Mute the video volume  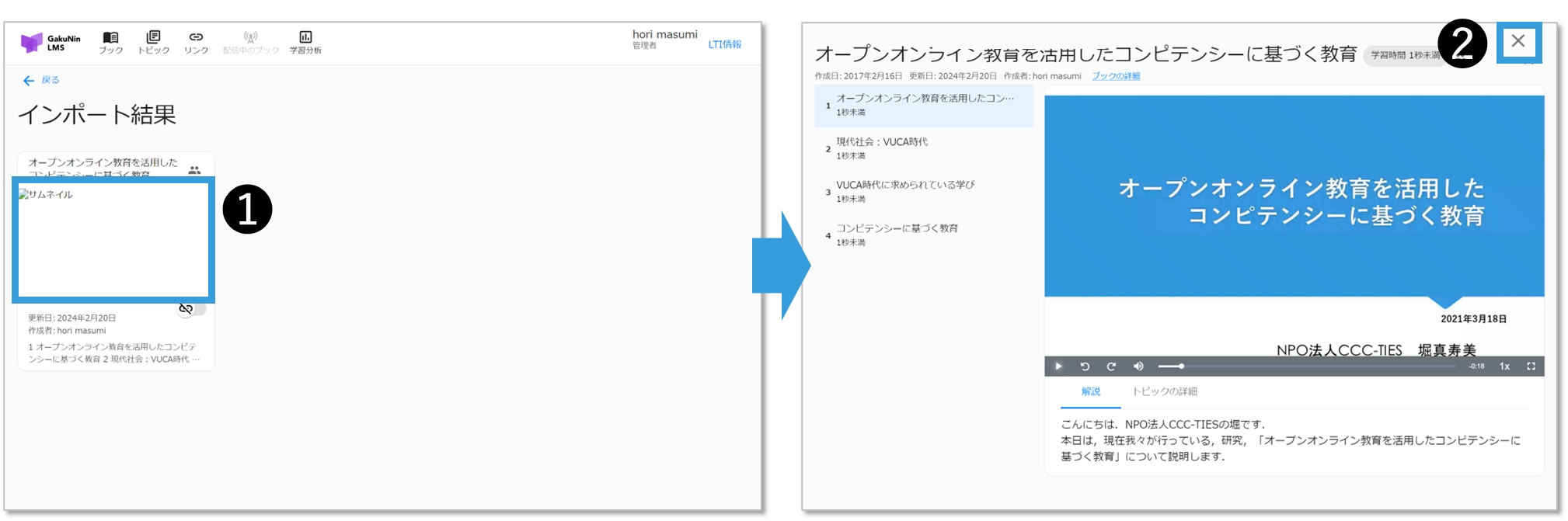[x=1138, y=366]
